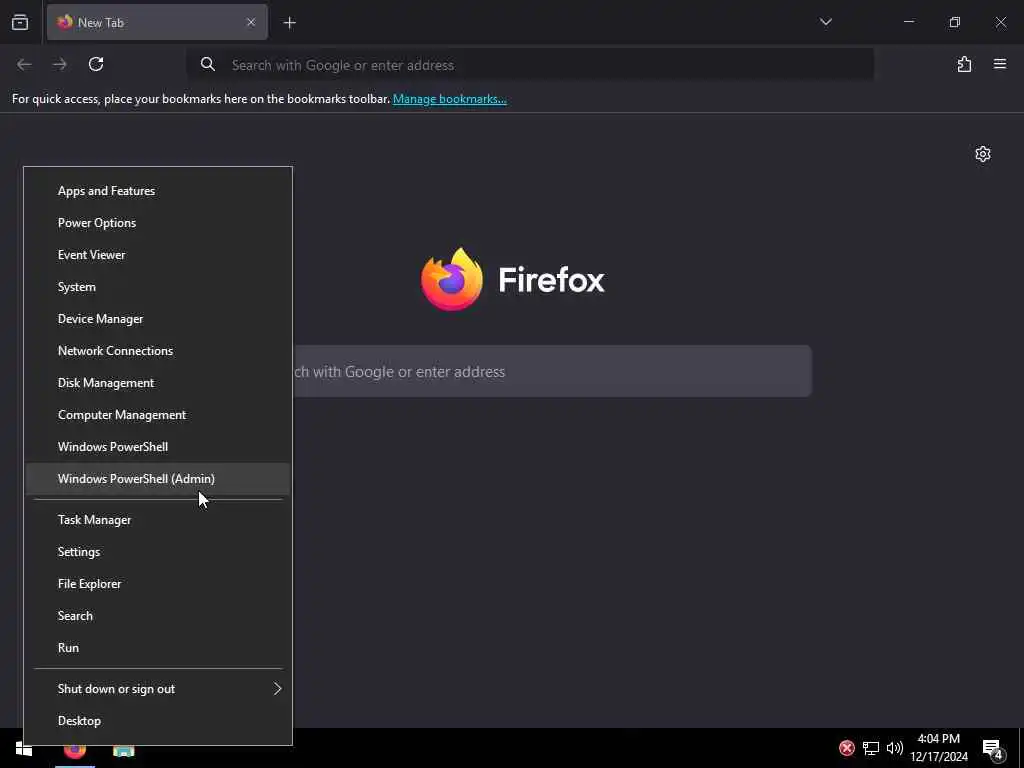Select Power Options in the menu
The image size is (1024, 768).
(x=157, y=223)
